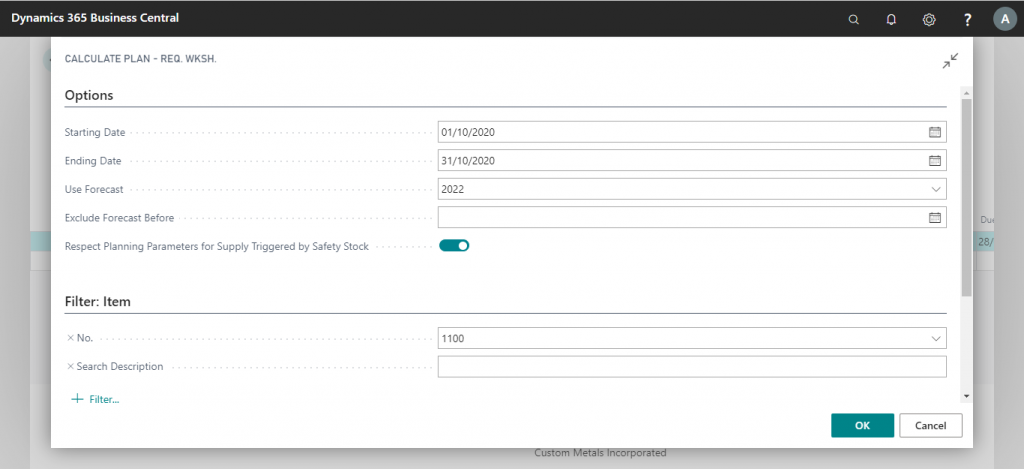The height and width of the screenshot is (469, 1024).
Task: Open the notifications bell
Action: point(891,19)
